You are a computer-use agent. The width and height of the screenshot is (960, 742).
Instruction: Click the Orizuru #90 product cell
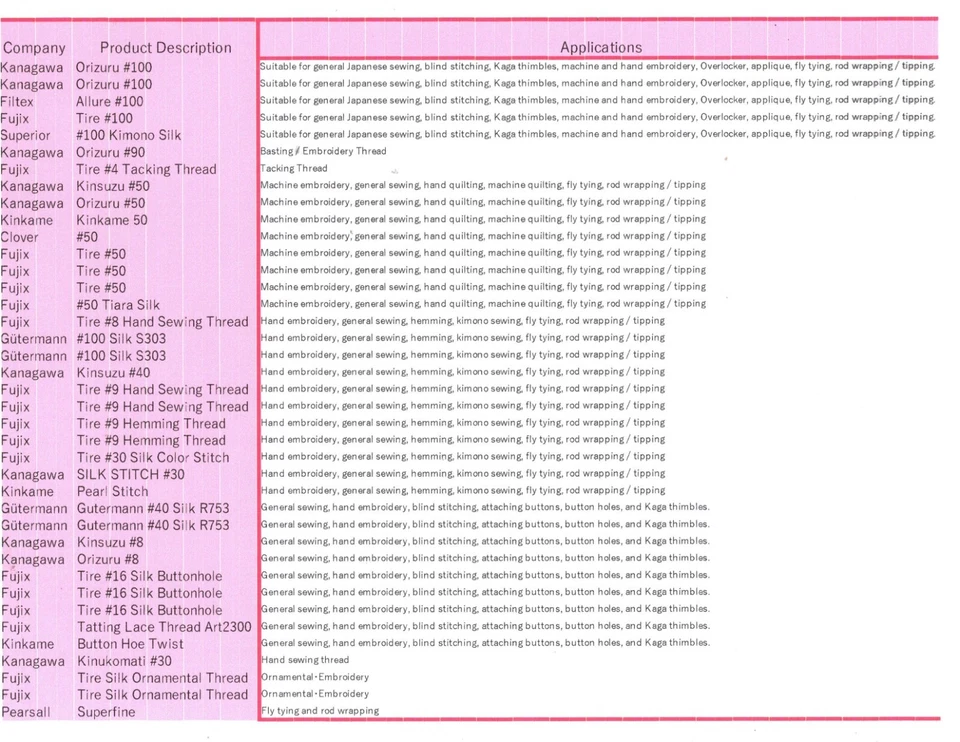pyautogui.click(x=110, y=152)
